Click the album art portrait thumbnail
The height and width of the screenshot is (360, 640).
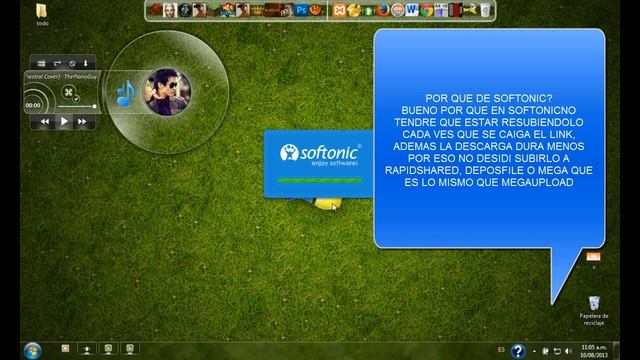pyautogui.click(x=167, y=92)
